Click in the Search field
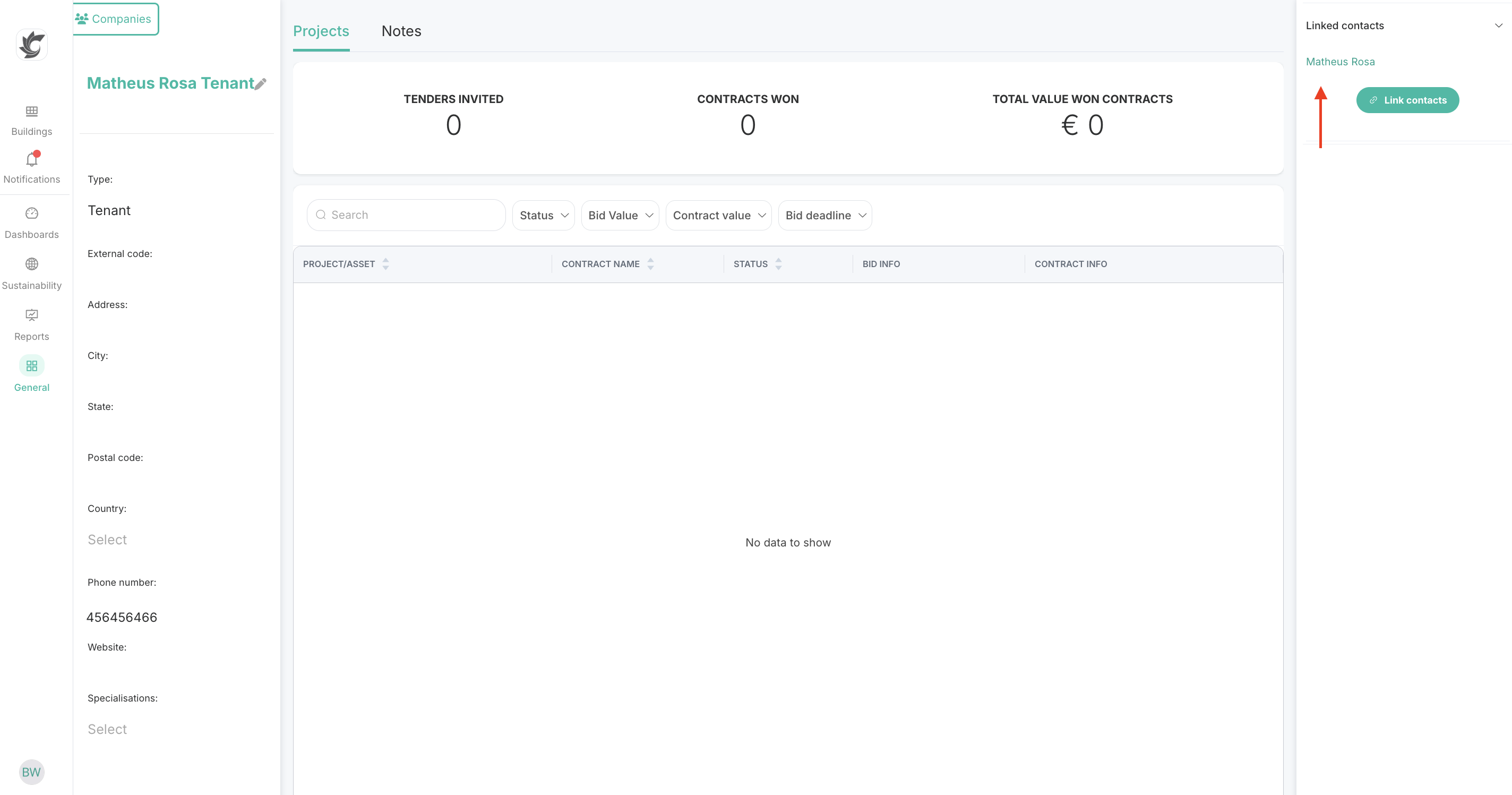This screenshot has height=795, width=1512. (x=406, y=215)
